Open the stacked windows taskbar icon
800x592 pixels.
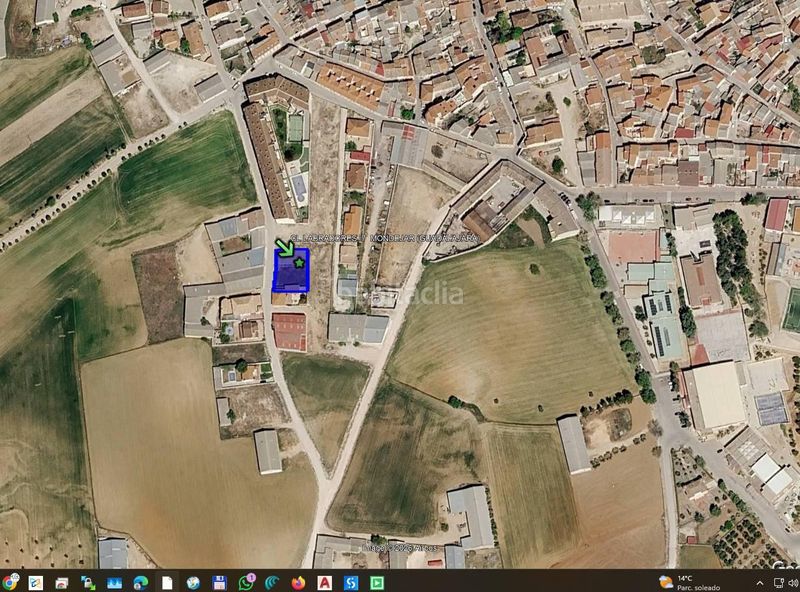click(x=62, y=582)
